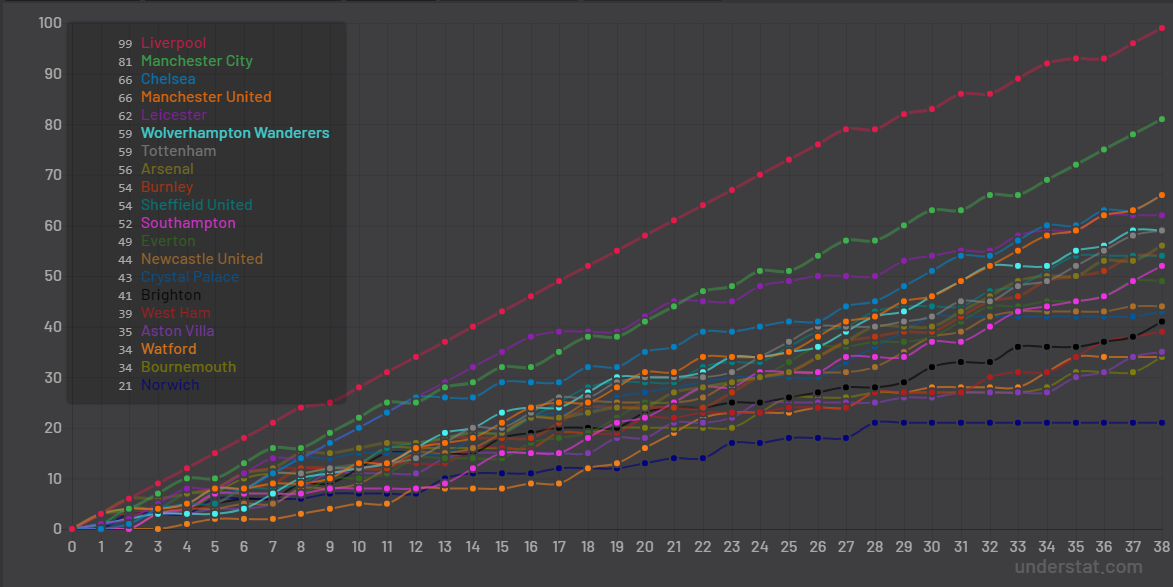The image size is (1173, 587).
Task: Toggle Tottenham in the legend
Action: coord(178,150)
